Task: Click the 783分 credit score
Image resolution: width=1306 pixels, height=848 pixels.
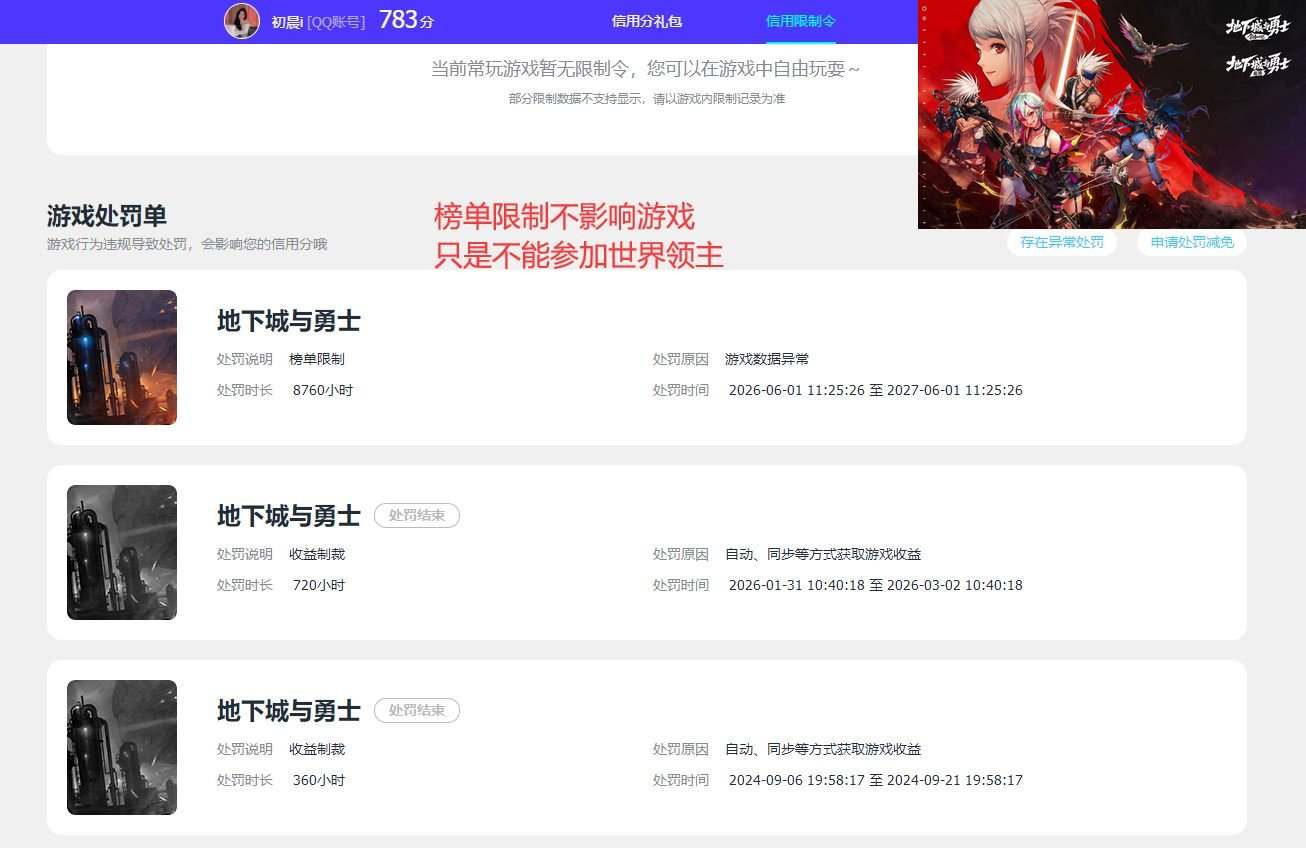Action: click(406, 20)
